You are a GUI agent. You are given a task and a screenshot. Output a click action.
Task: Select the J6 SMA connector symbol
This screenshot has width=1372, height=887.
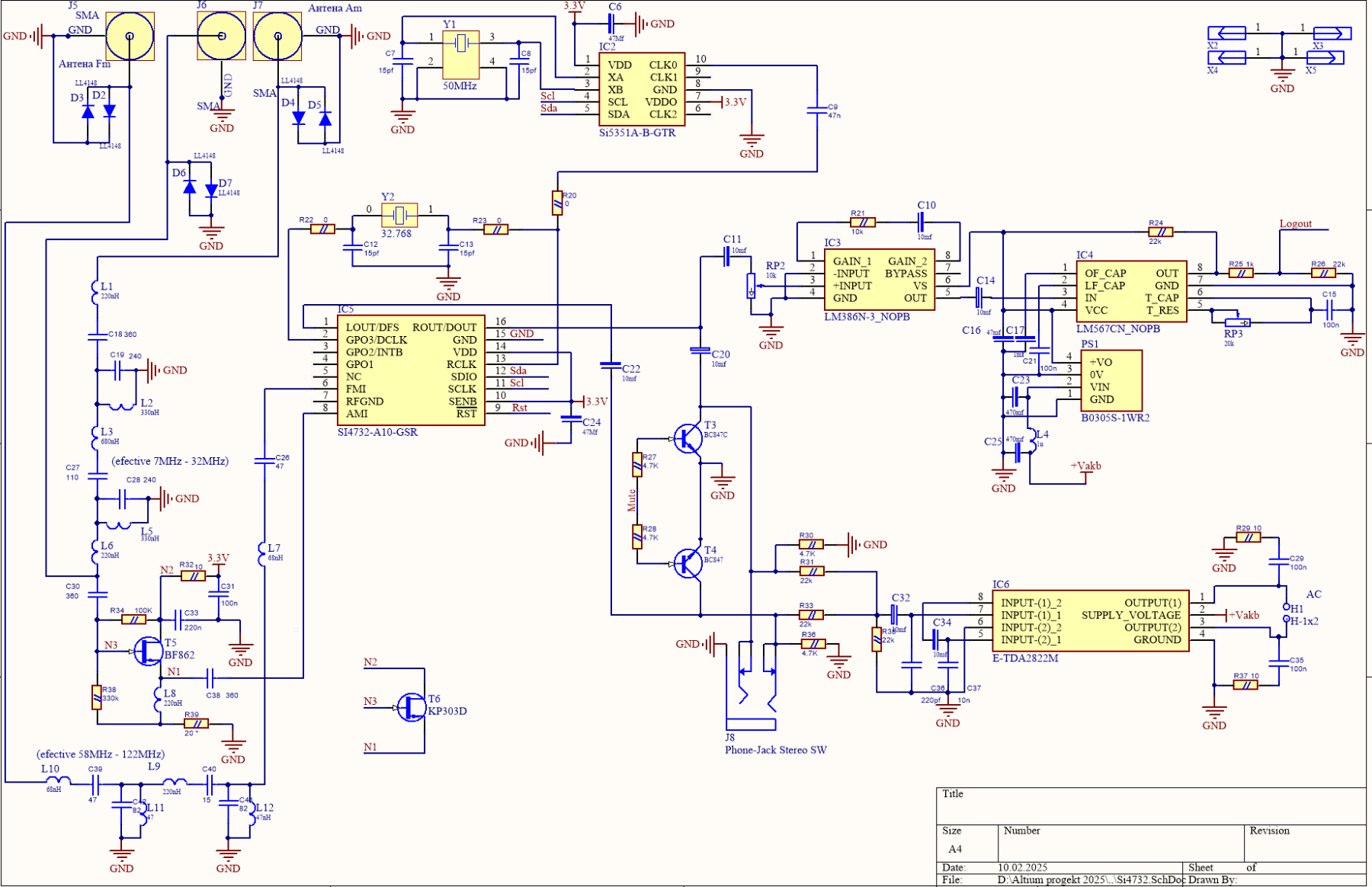point(222,36)
